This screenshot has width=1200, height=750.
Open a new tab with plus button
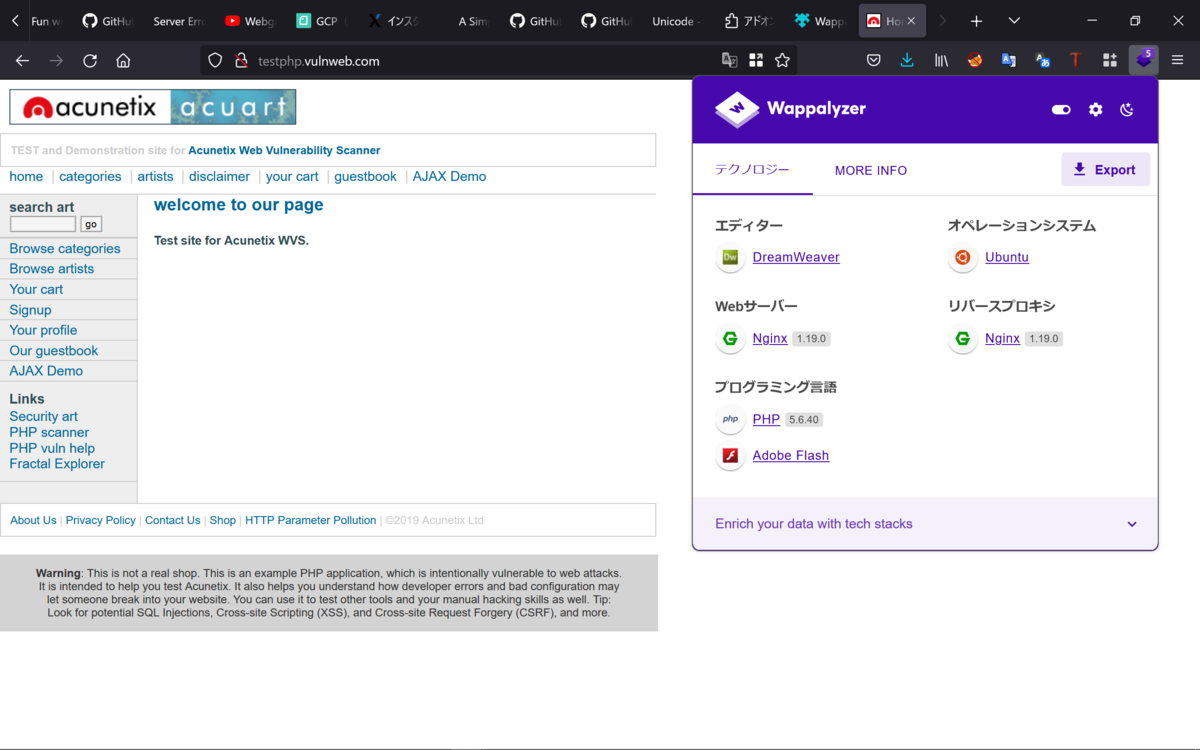(976, 21)
